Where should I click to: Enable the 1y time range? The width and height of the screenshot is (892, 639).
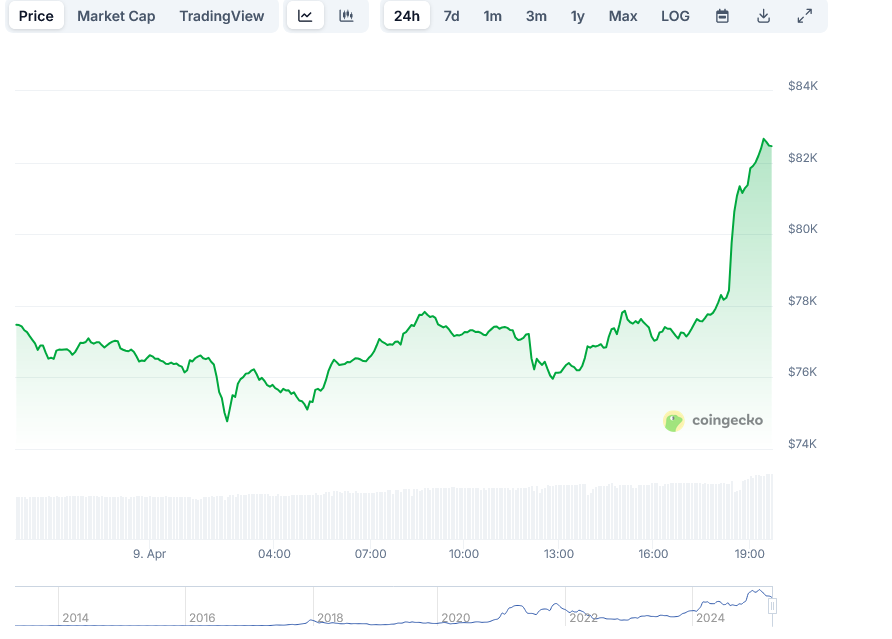point(577,16)
